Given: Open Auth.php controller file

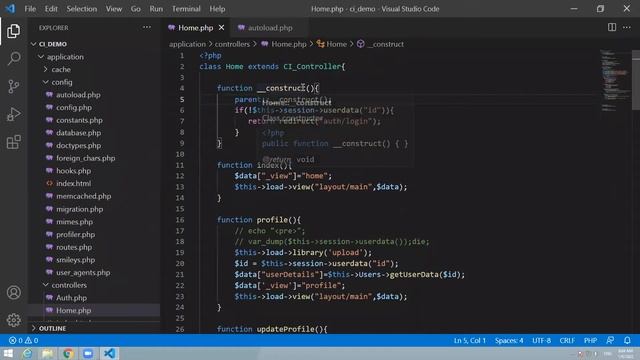Looking at the screenshot, I should pyautogui.click(x=71, y=298).
